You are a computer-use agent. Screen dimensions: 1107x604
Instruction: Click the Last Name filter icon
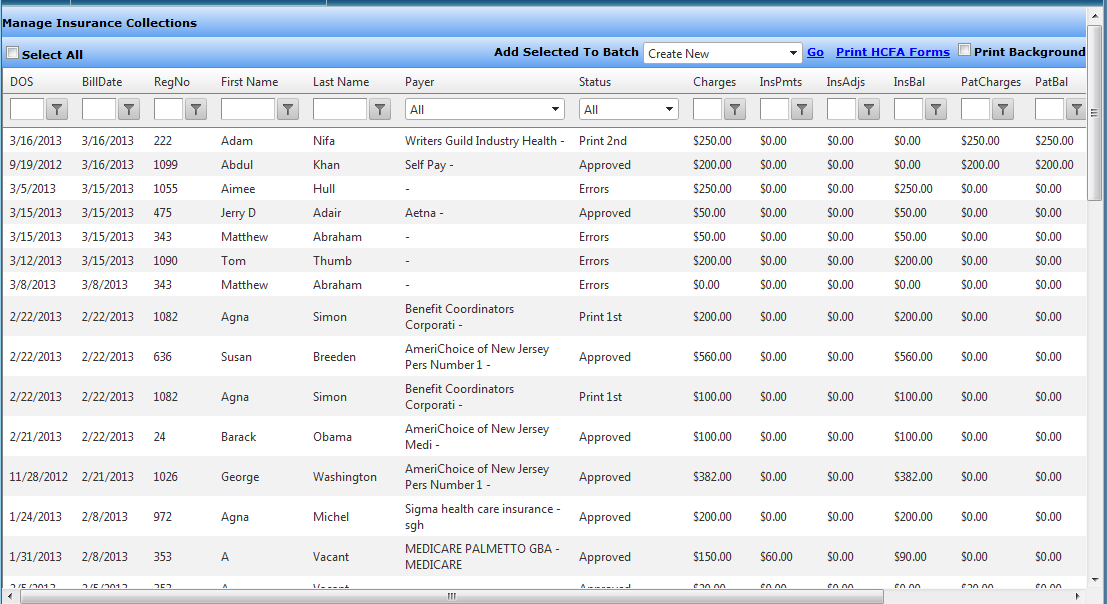(380, 109)
